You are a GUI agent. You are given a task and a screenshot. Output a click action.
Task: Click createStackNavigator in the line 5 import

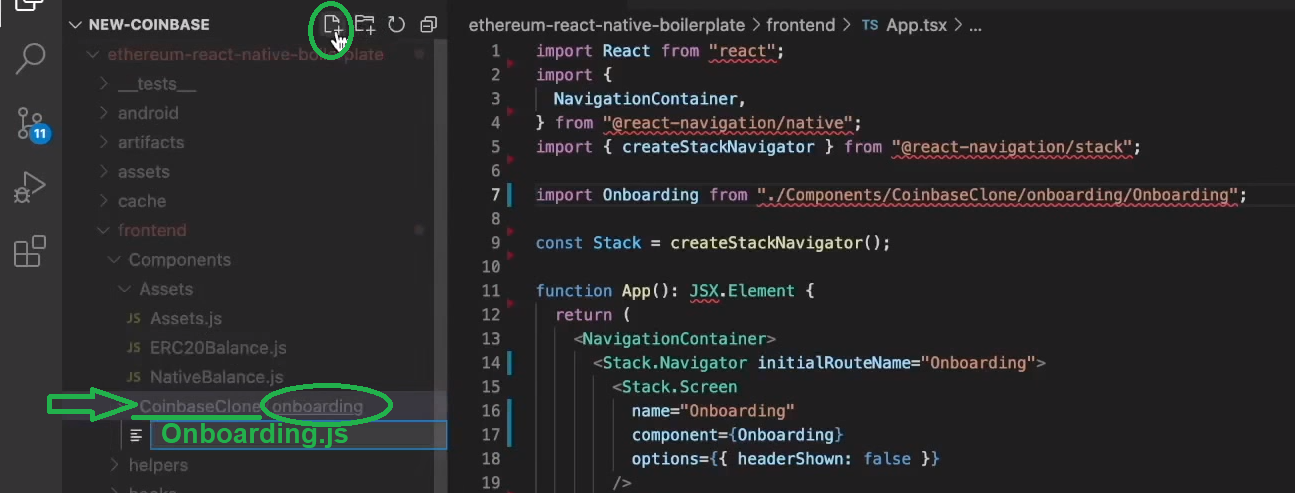(718, 147)
